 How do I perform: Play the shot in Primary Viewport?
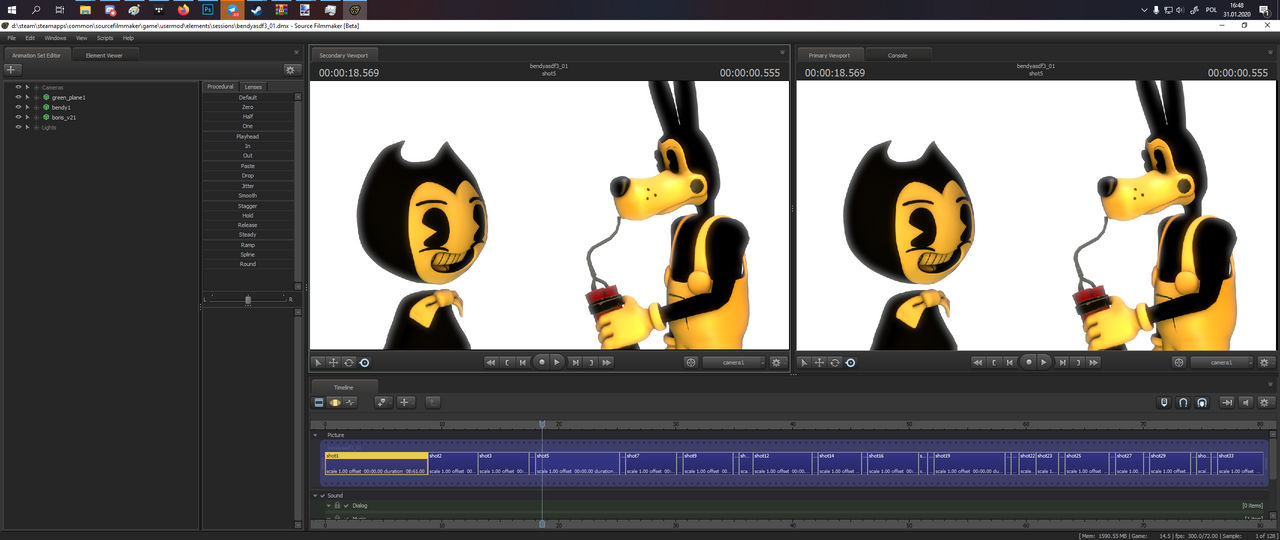tap(1044, 362)
